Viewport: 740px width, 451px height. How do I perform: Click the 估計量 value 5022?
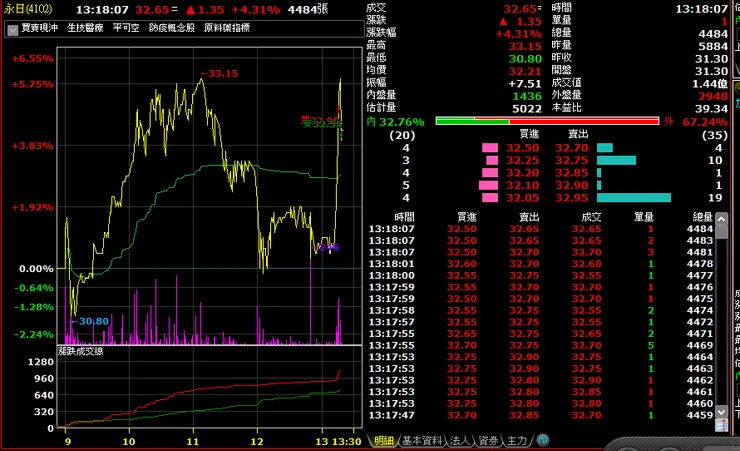click(x=527, y=109)
